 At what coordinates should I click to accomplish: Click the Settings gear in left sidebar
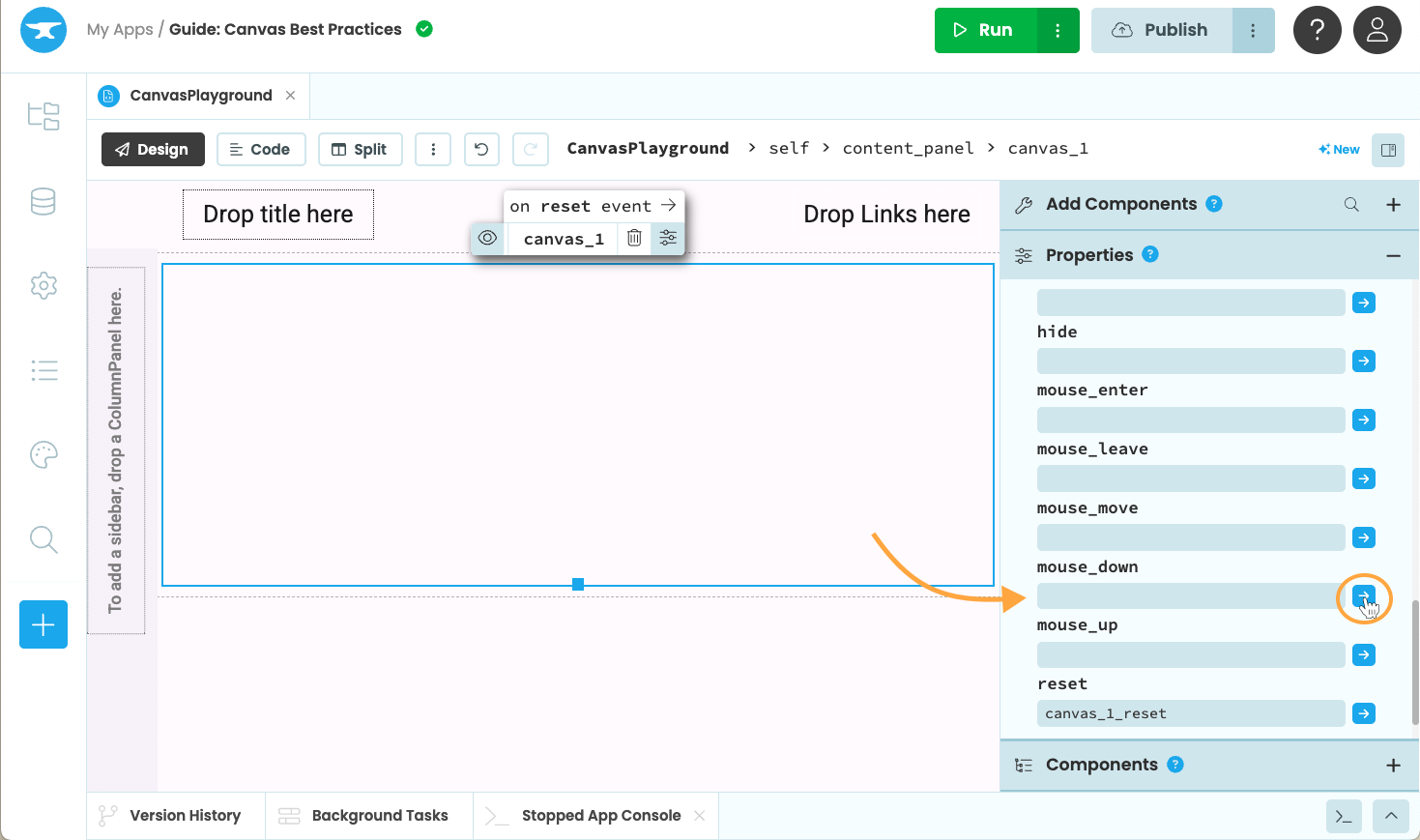[43, 286]
